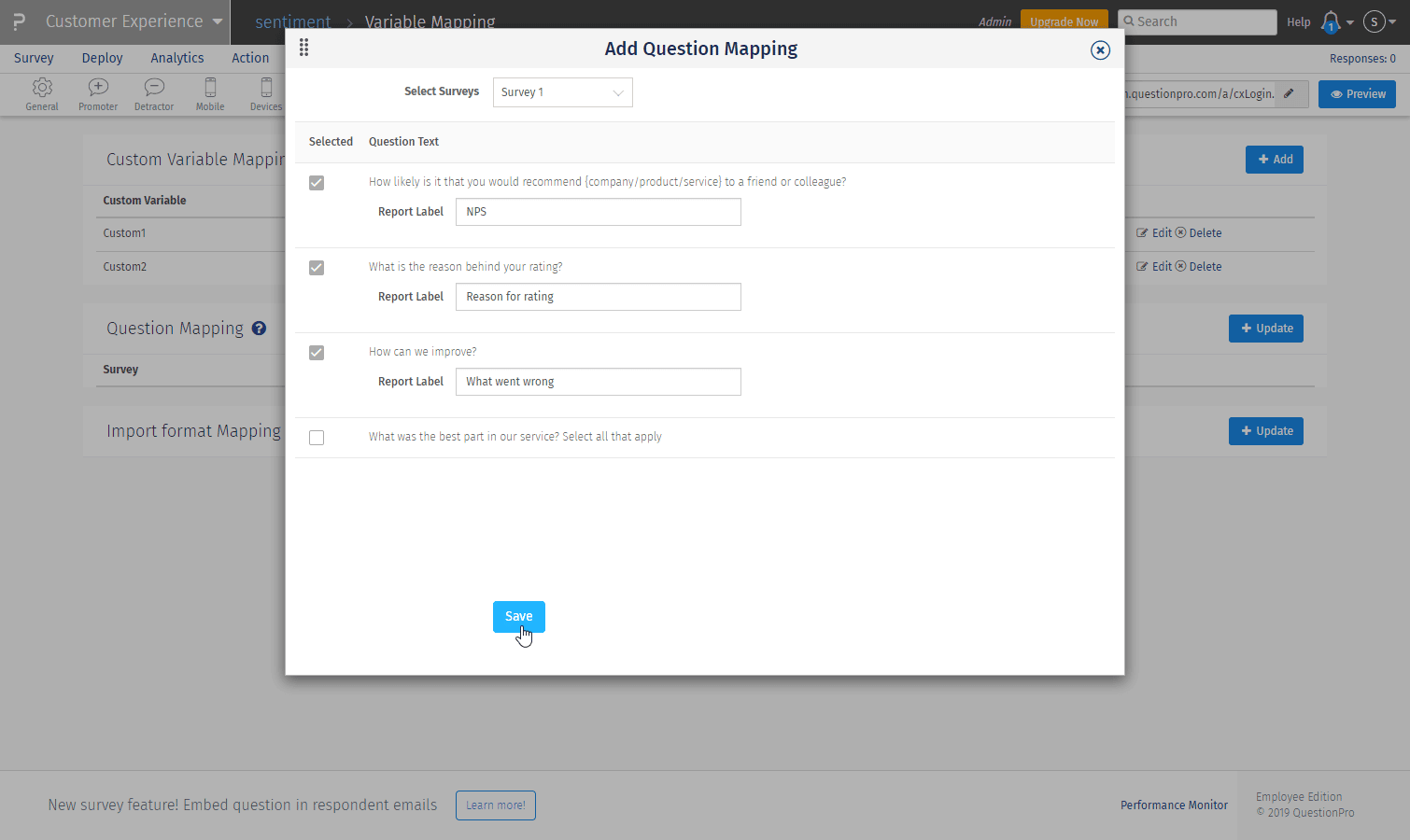Image resolution: width=1410 pixels, height=840 pixels.
Task: Select the Detractor speech bubble icon
Action: [x=154, y=88]
